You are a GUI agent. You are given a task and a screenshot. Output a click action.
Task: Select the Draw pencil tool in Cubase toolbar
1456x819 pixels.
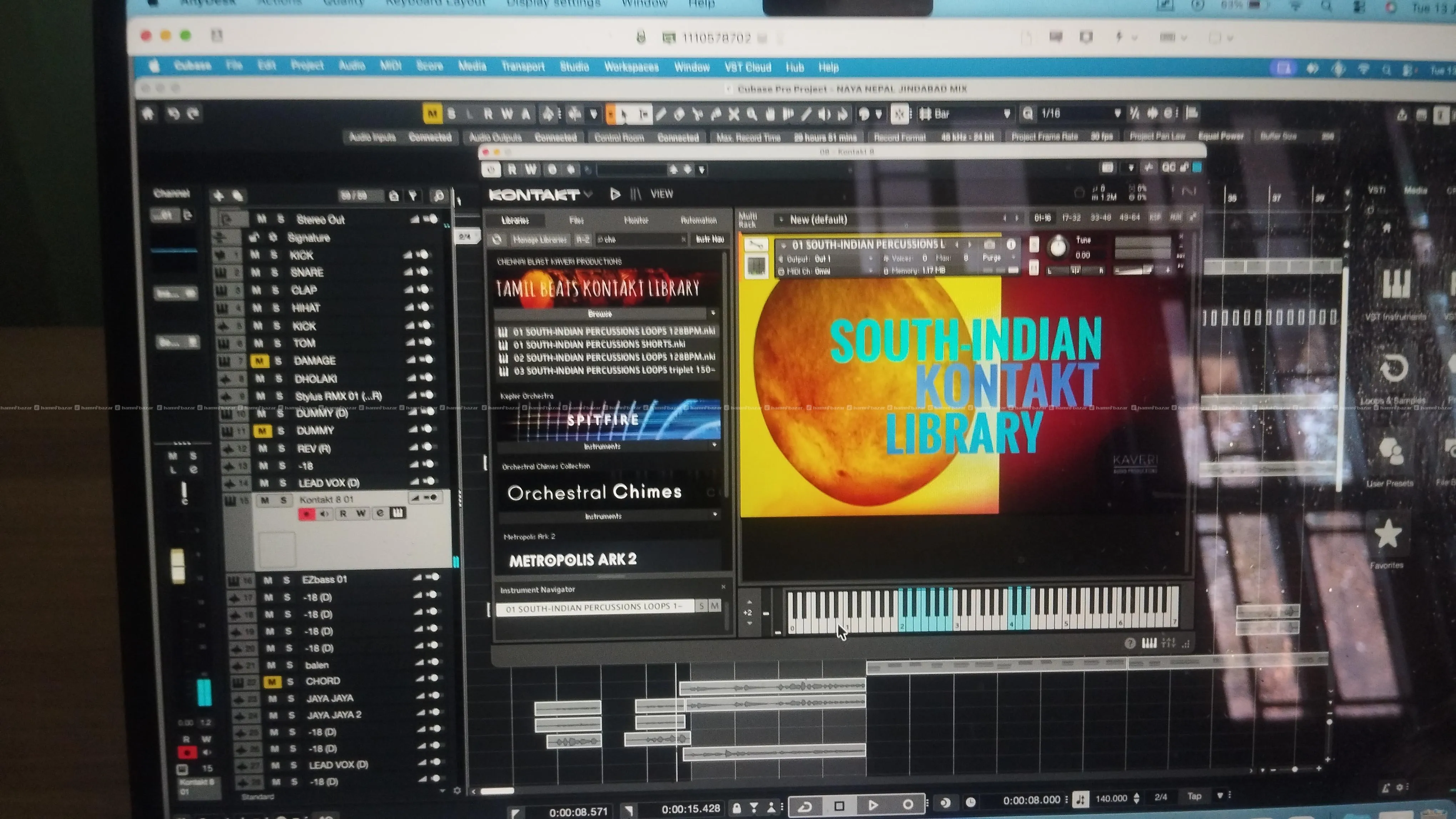(661, 115)
